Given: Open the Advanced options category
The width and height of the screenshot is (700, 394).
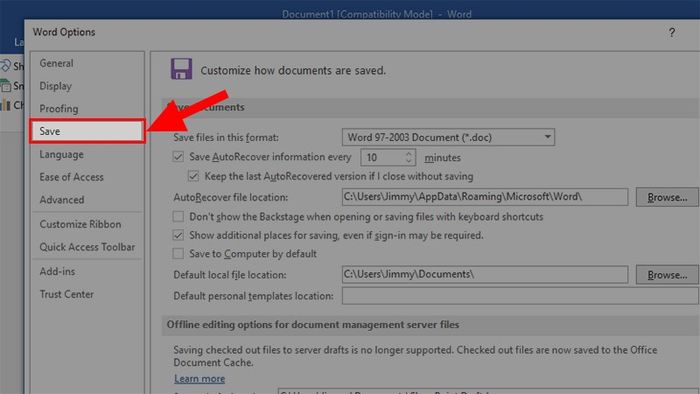Looking at the screenshot, I should coord(62,200).
